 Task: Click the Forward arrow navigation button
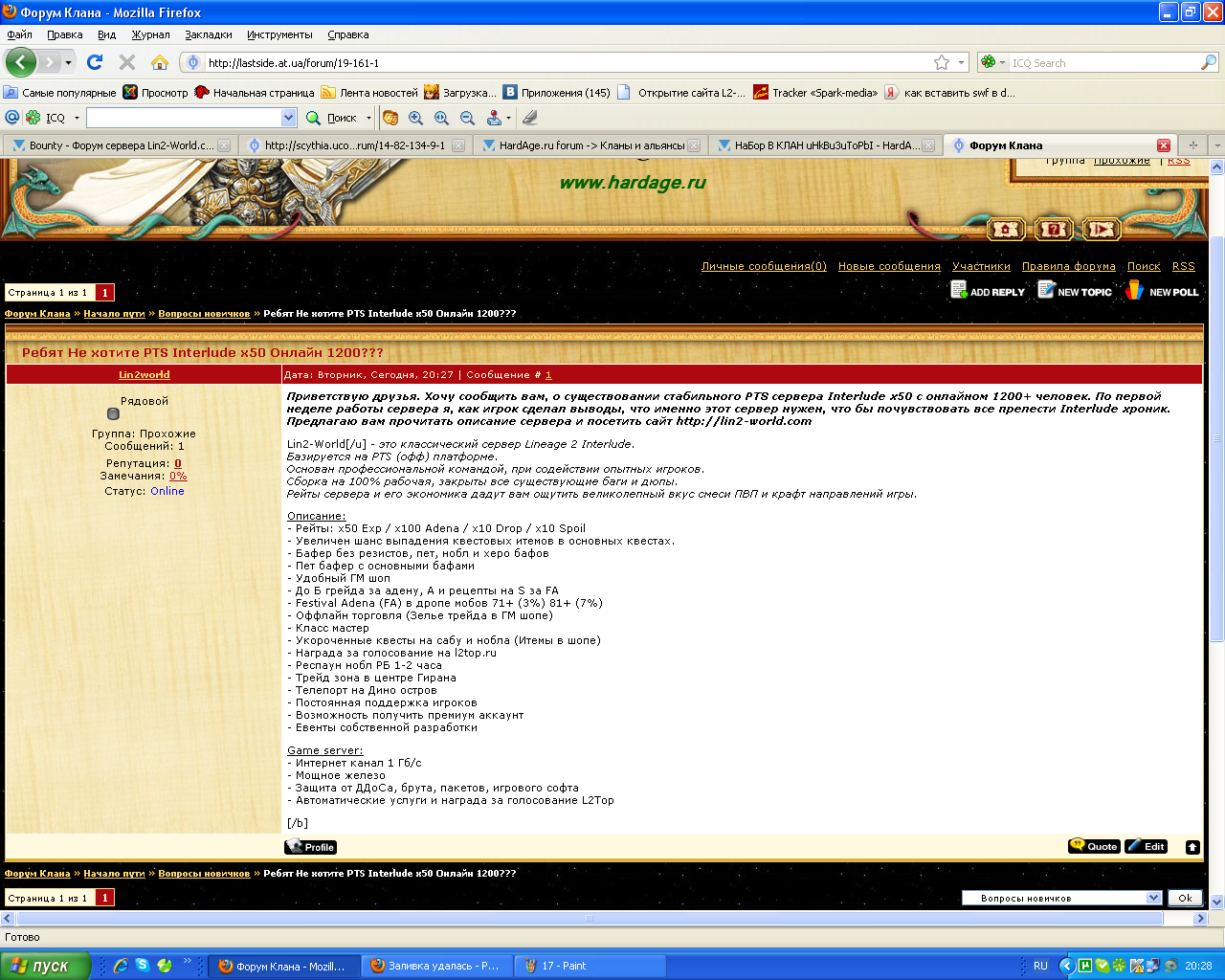(x=49, y=62)
